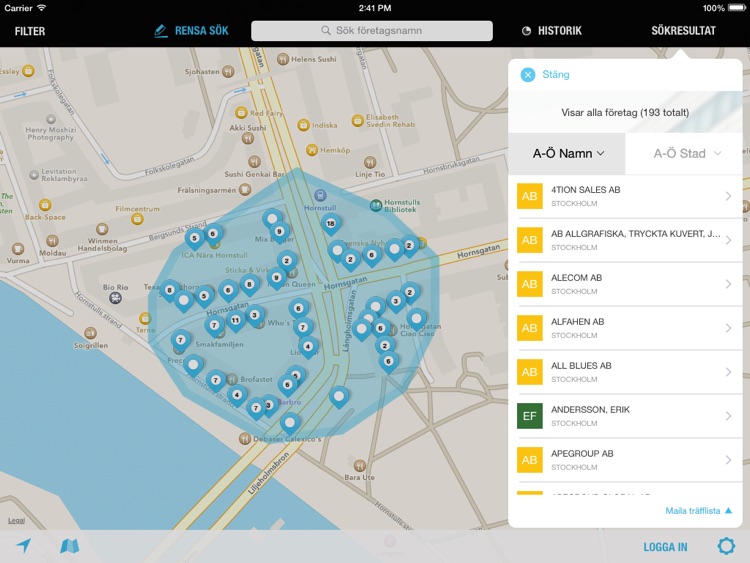
Task: Tap the Frälsningsarmén map icon
Action: coord(245,190)
